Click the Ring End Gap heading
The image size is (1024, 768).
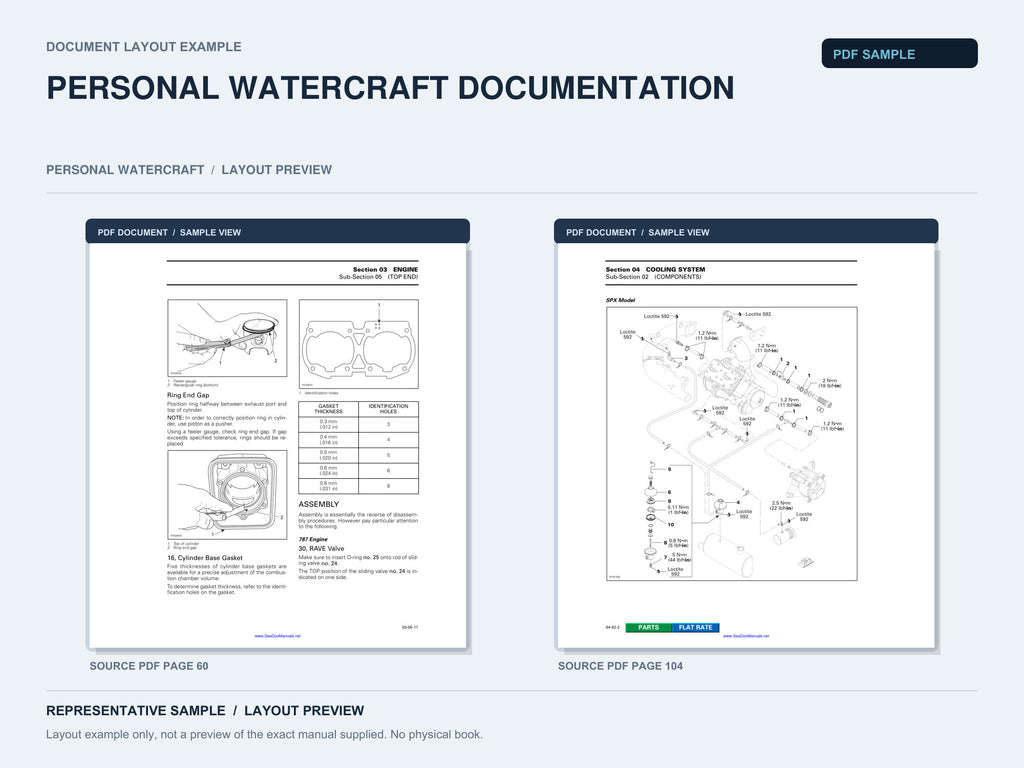click(188, 395)
